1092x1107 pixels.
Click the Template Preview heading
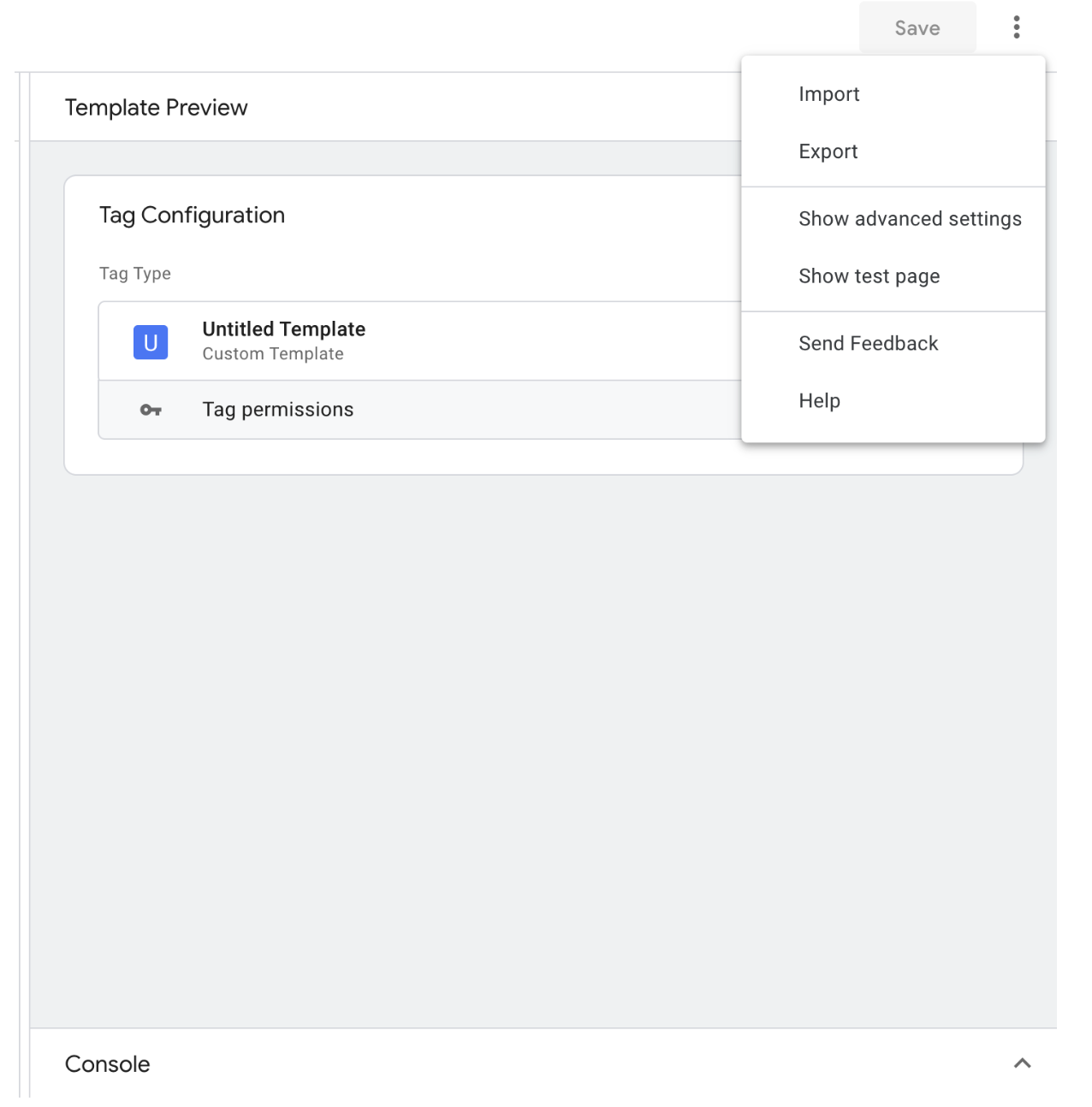pyautogui.click(x=154, y=108)
